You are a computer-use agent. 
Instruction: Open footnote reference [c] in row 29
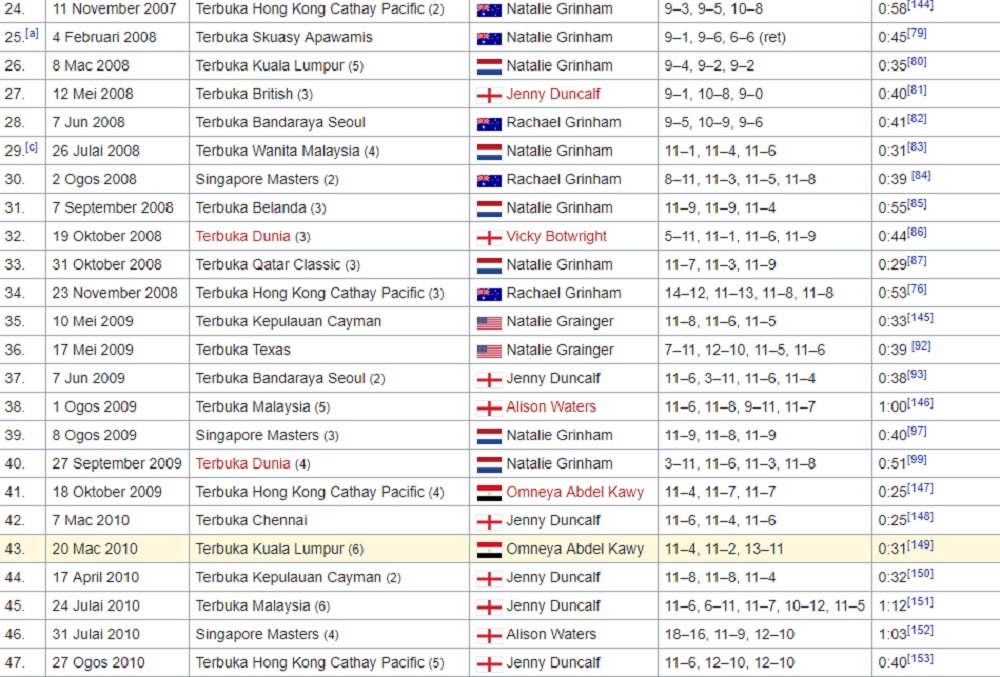31,147
